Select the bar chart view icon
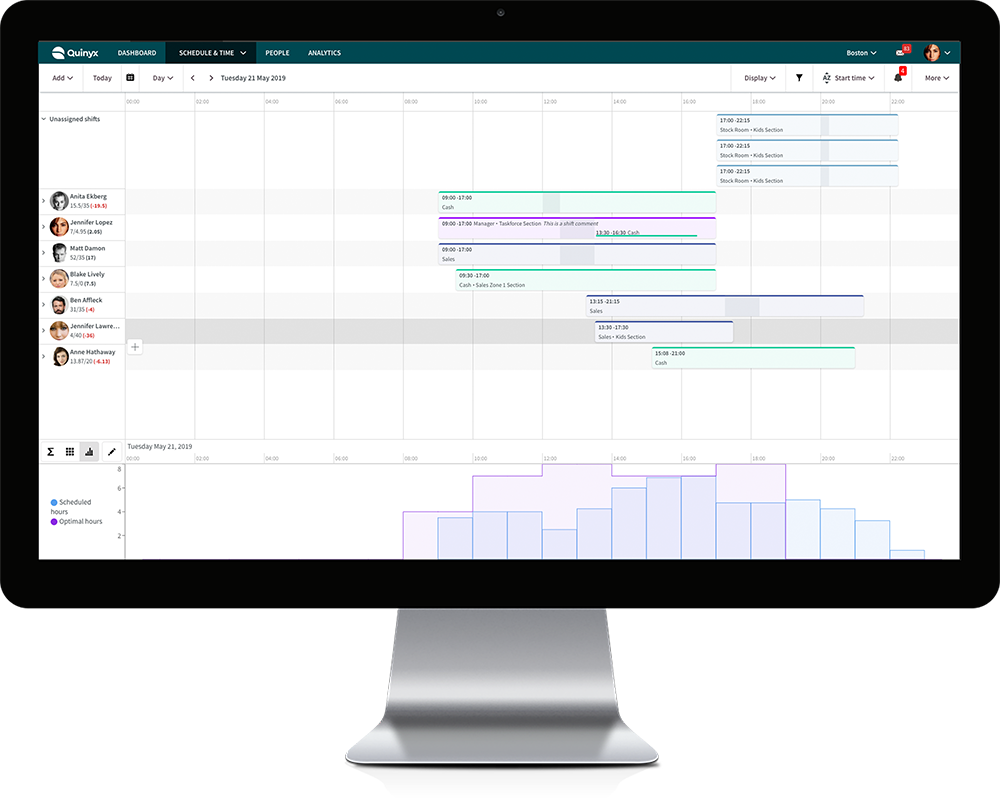 click(x=90, y=452)
